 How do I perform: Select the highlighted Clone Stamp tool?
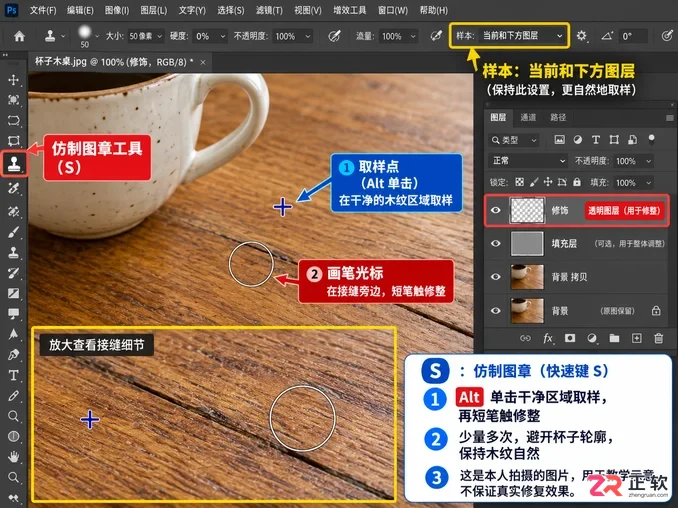14,163
